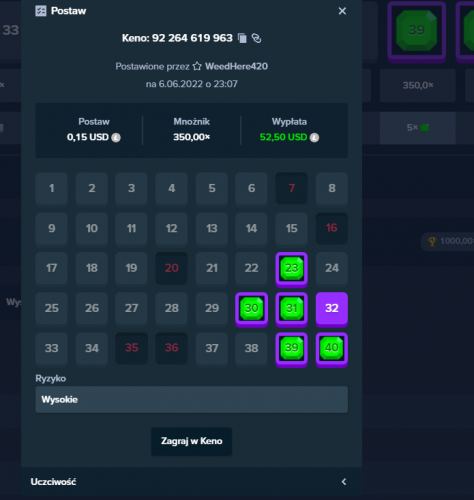Toggle Keno number 3
Viewport: 474px width, 500px height.
coord(132,188)
